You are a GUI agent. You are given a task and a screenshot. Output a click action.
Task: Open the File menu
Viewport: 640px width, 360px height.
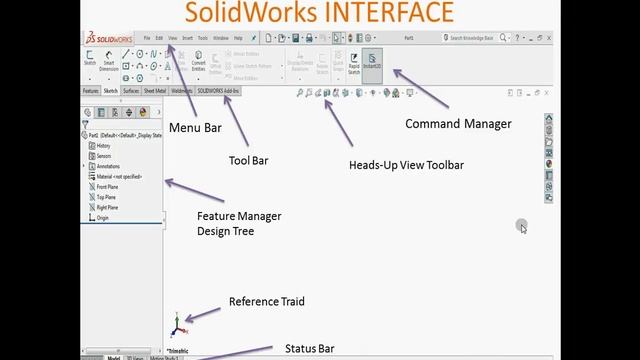pos(147,38)
